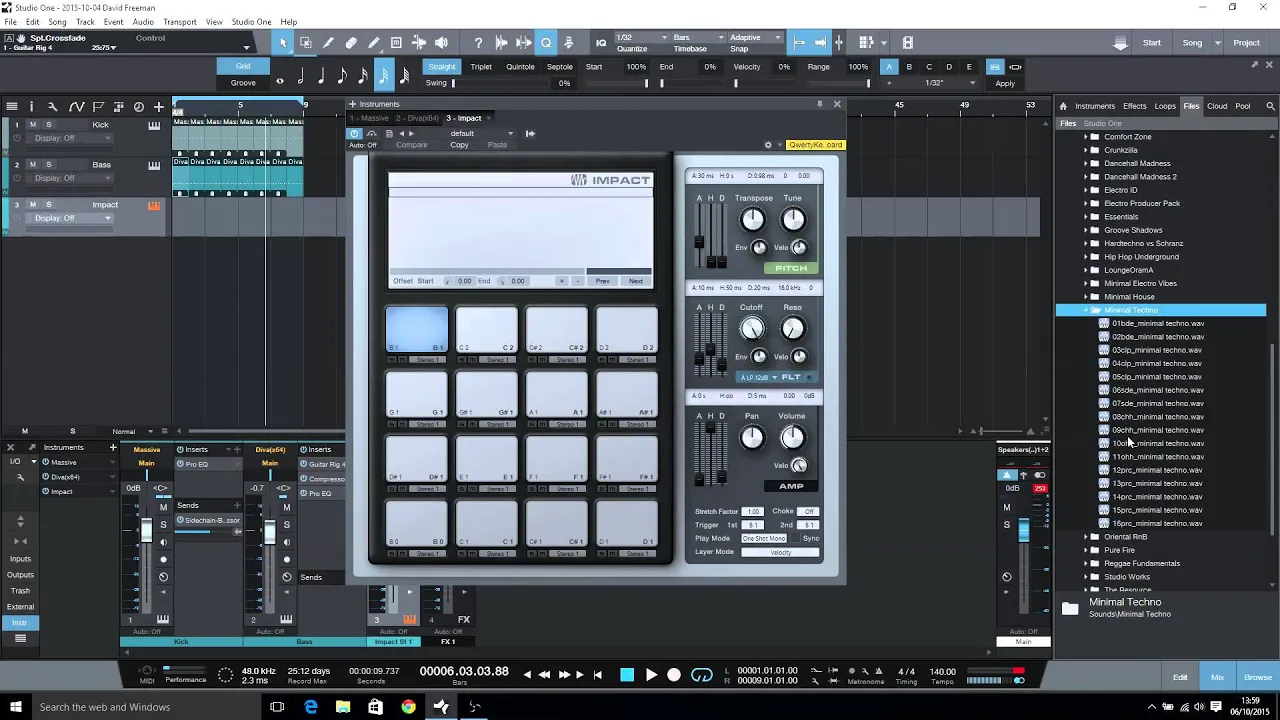Start playback with the Play button
1280x720 pixels.
click(x=651, y=675)
